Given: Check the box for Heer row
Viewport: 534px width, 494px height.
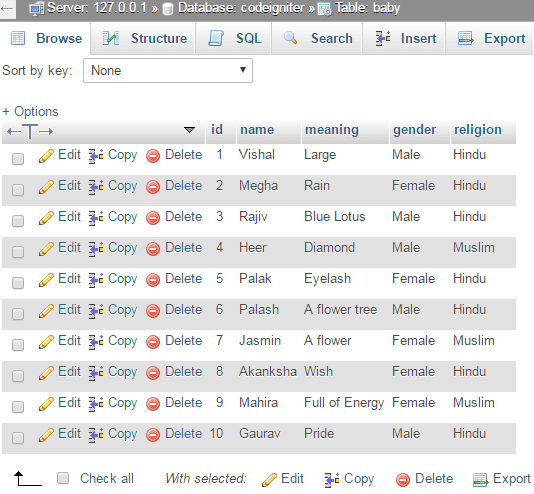Looking at the screenshot, I should 18,252.
